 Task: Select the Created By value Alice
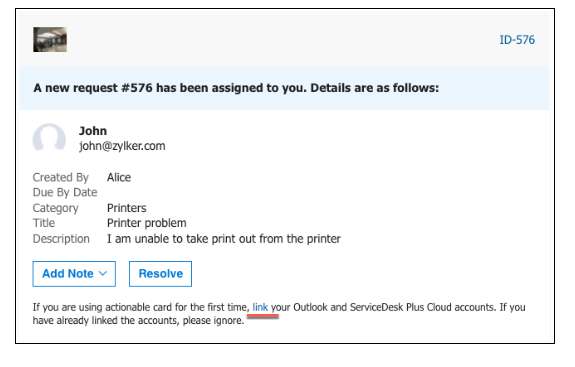pyautogui.click(x=119, y=177)
